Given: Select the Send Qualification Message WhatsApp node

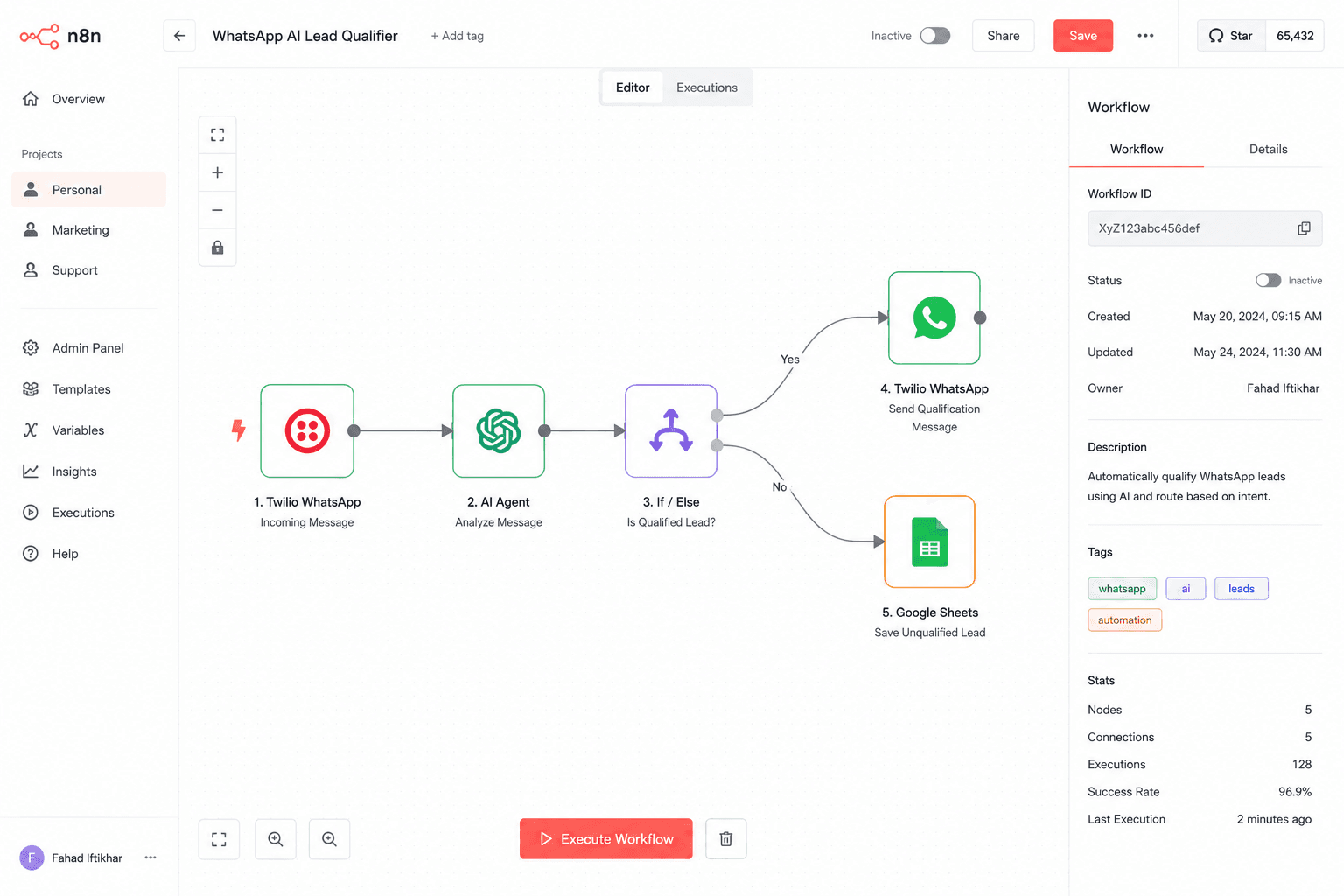Looking at the screenshot, I should tap(934, 318).
